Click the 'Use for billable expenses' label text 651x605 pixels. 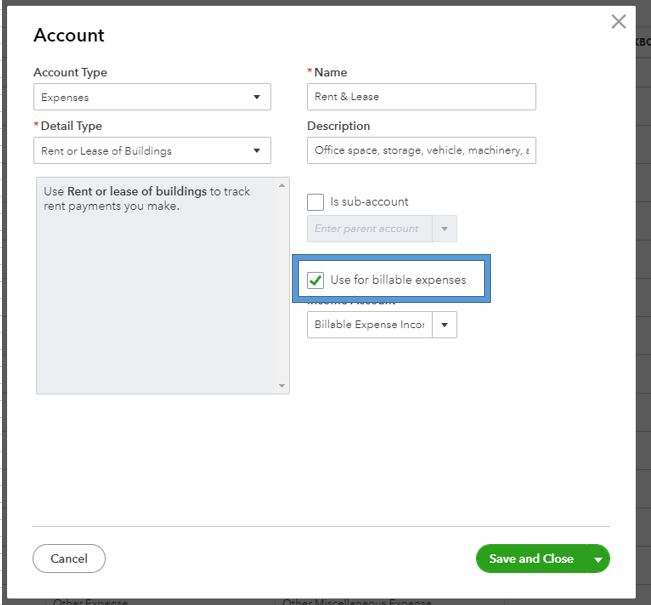[398, 280]
